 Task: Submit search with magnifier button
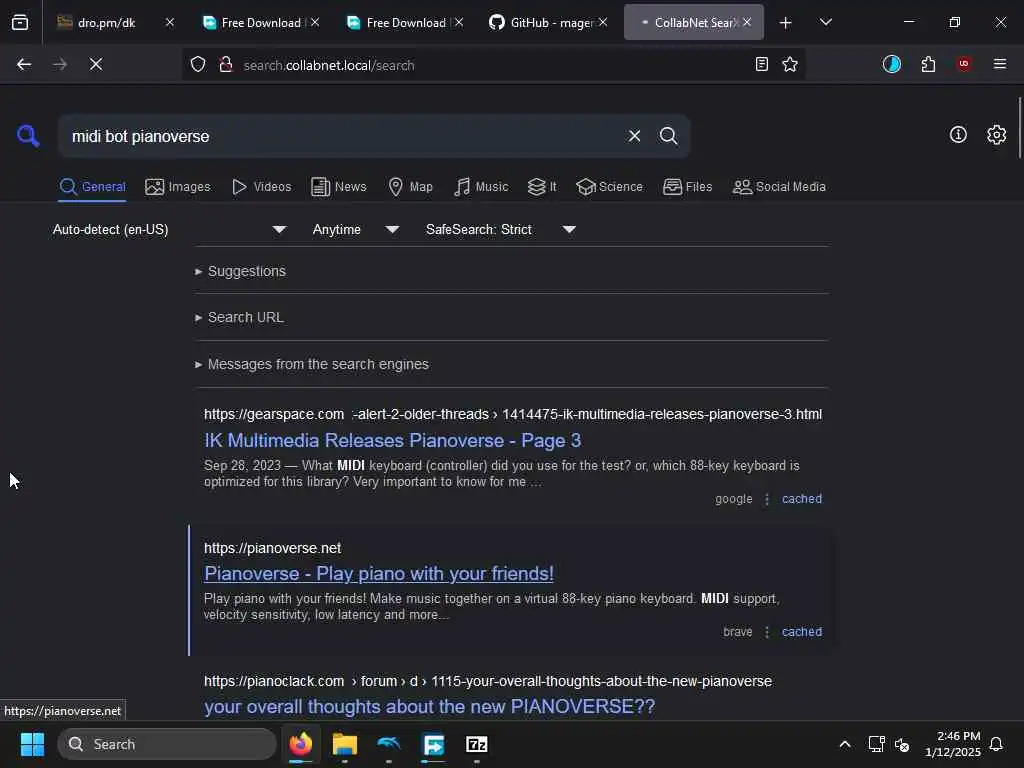[668, 136]
